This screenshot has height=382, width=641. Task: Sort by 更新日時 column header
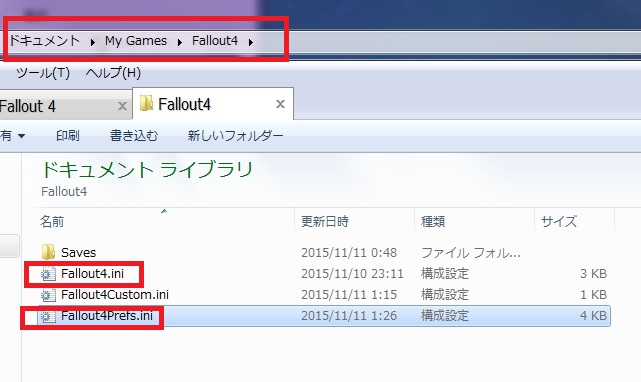click(x=355, y=221)
